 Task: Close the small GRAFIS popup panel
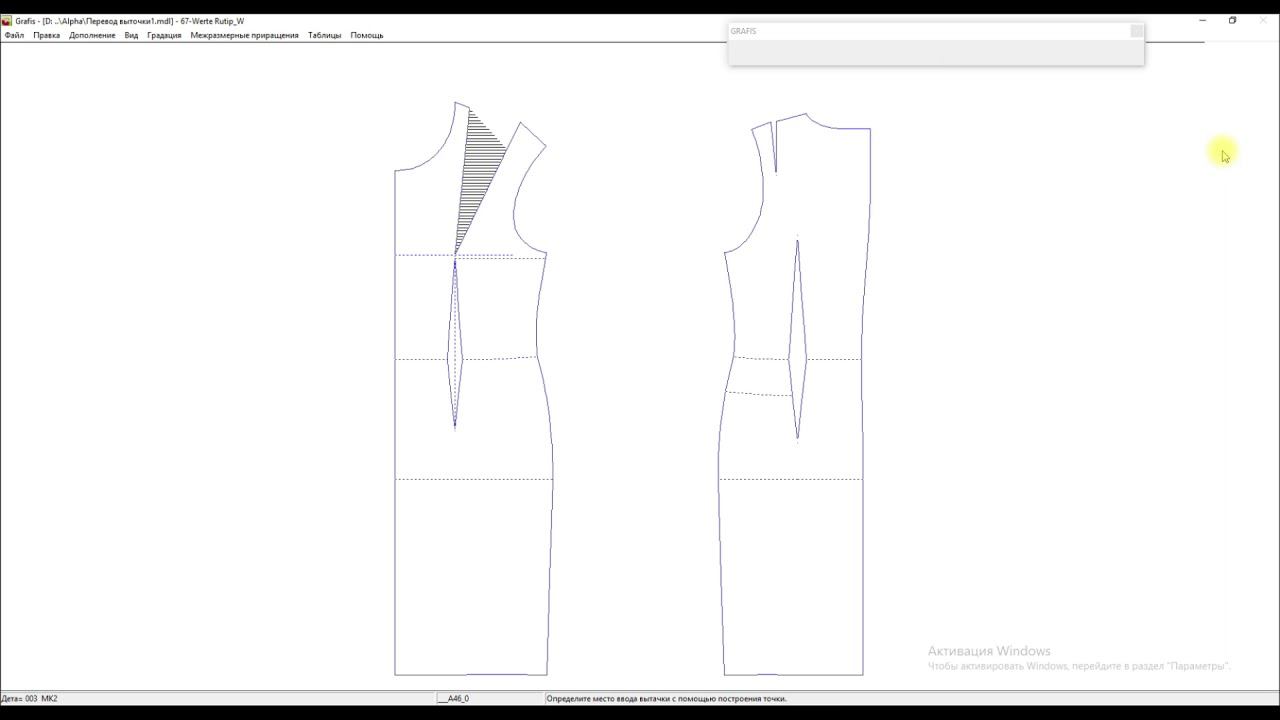1136,31
